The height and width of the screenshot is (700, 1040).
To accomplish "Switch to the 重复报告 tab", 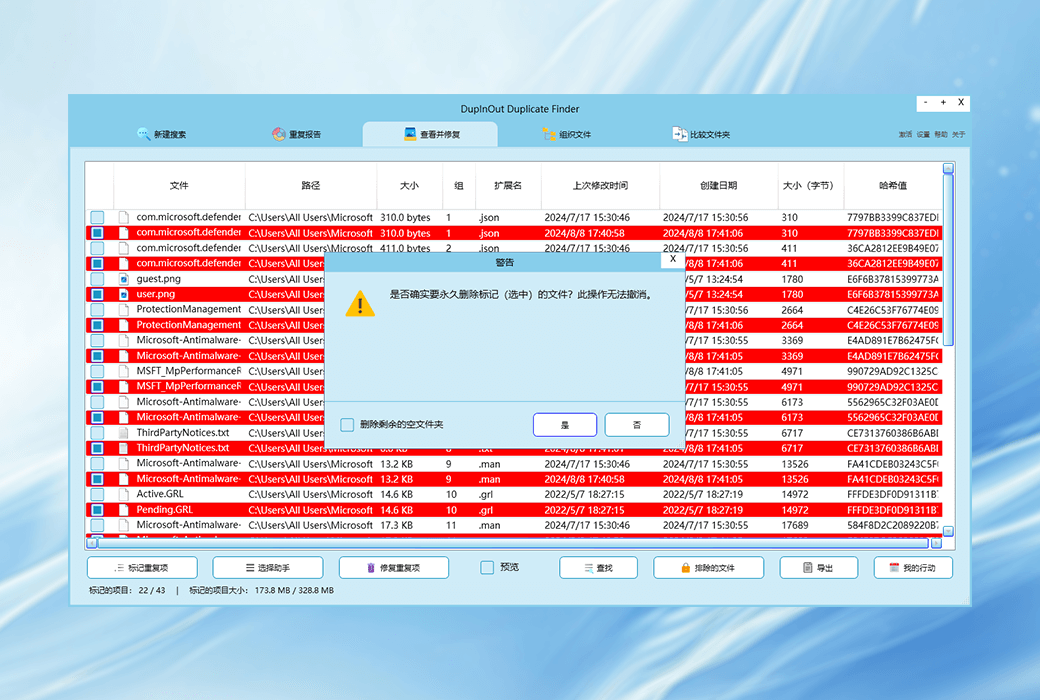I will (296, 134).
